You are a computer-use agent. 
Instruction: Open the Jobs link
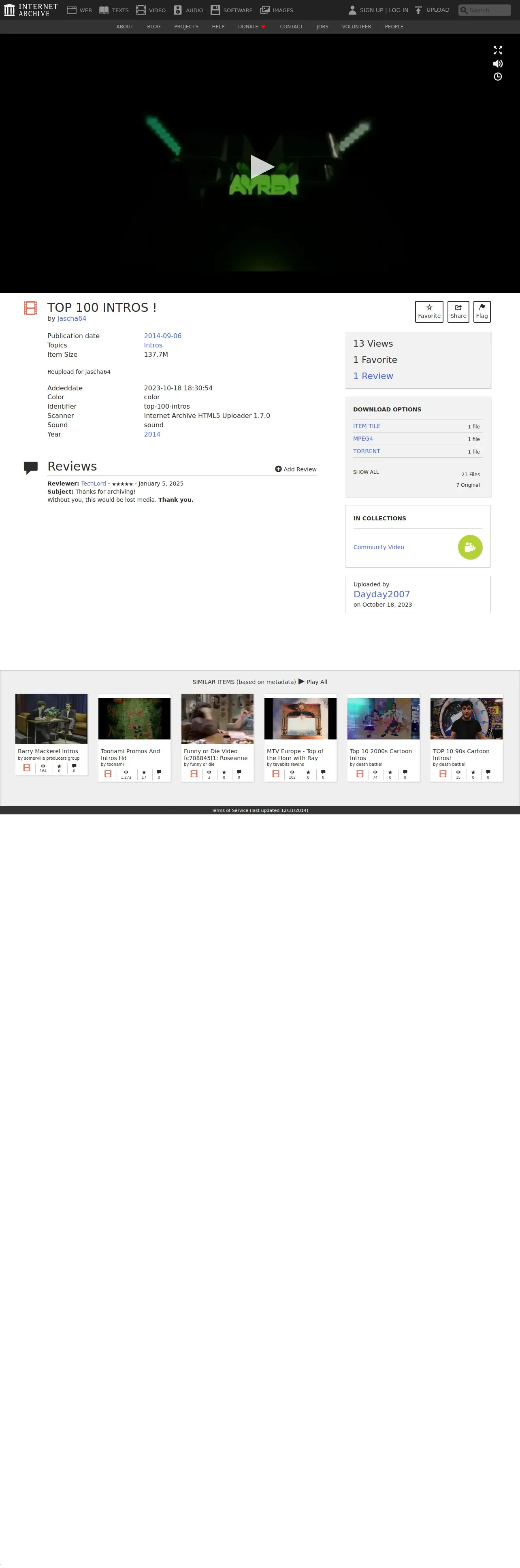pos(322,27)
